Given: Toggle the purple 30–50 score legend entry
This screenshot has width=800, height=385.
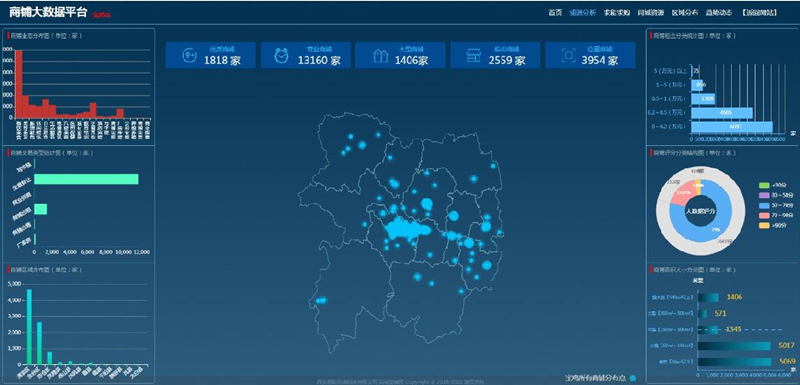Looking at the screenshot, I should point(773,195).
